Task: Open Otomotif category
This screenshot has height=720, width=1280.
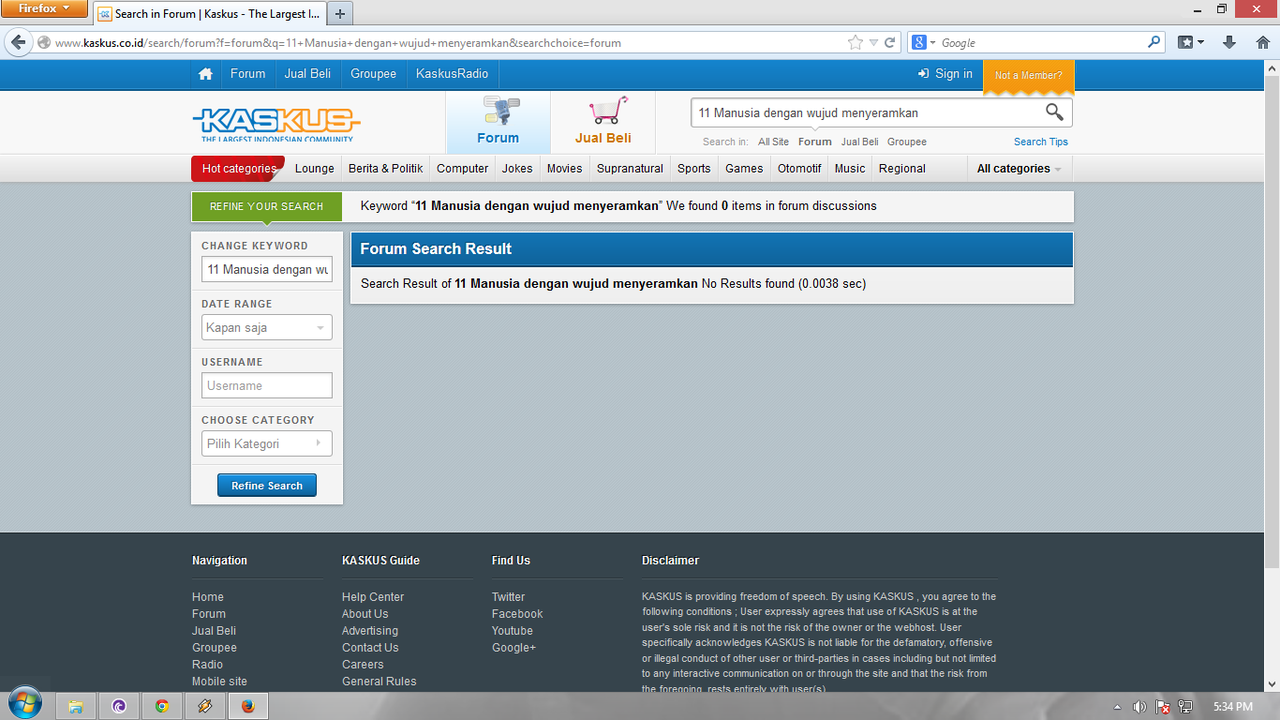Action: 799,168
